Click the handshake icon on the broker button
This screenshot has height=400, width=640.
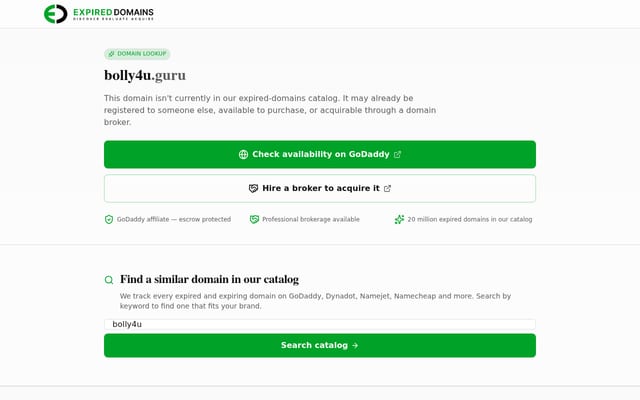click(x=253, y=188)
